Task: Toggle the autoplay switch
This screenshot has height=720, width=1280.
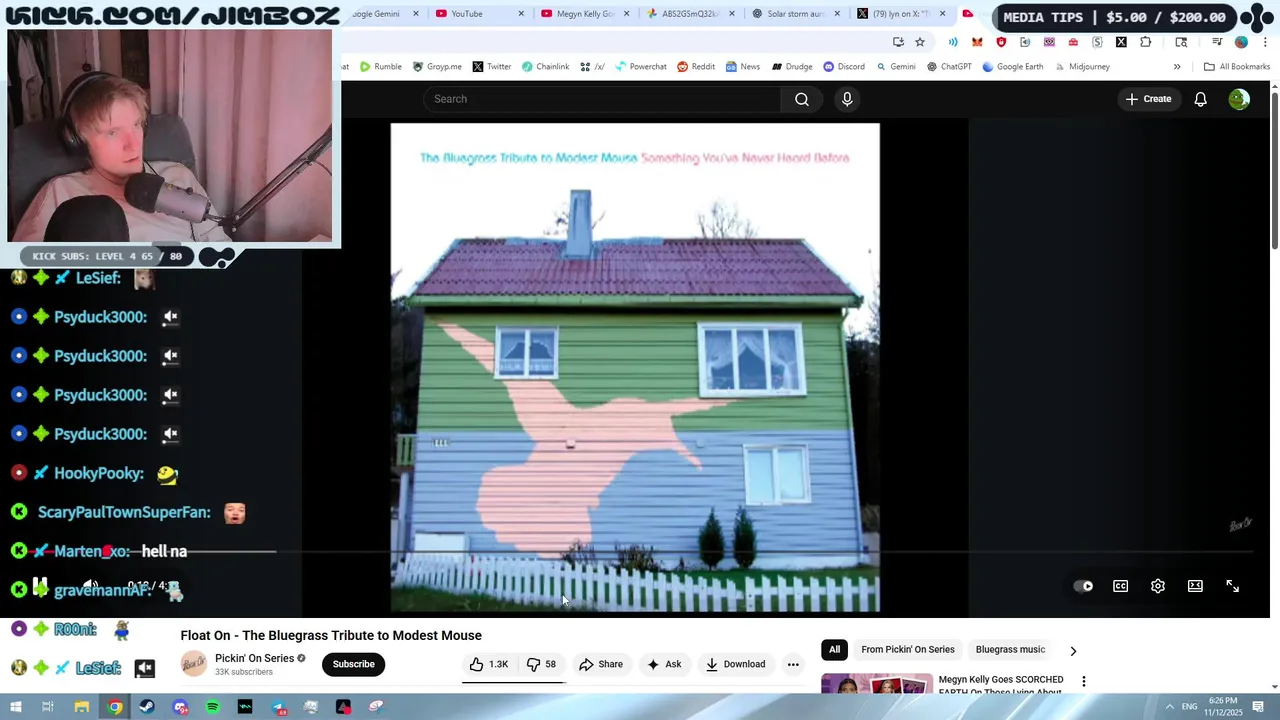Action: [1083, 586]
